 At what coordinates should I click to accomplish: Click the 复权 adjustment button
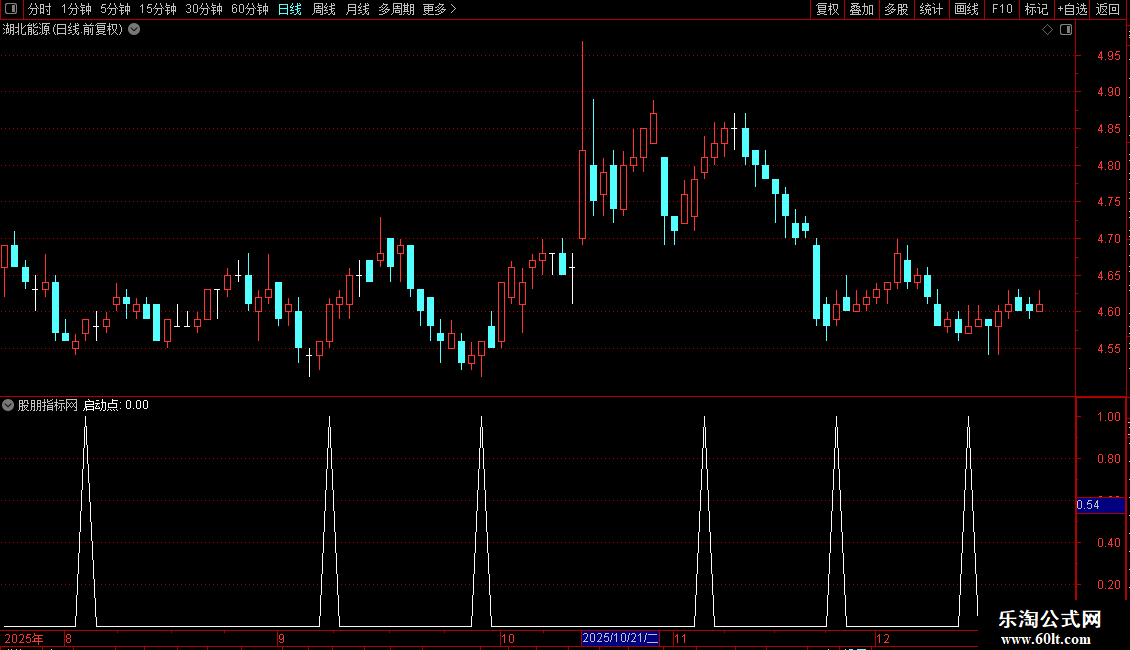click(827, 9)
